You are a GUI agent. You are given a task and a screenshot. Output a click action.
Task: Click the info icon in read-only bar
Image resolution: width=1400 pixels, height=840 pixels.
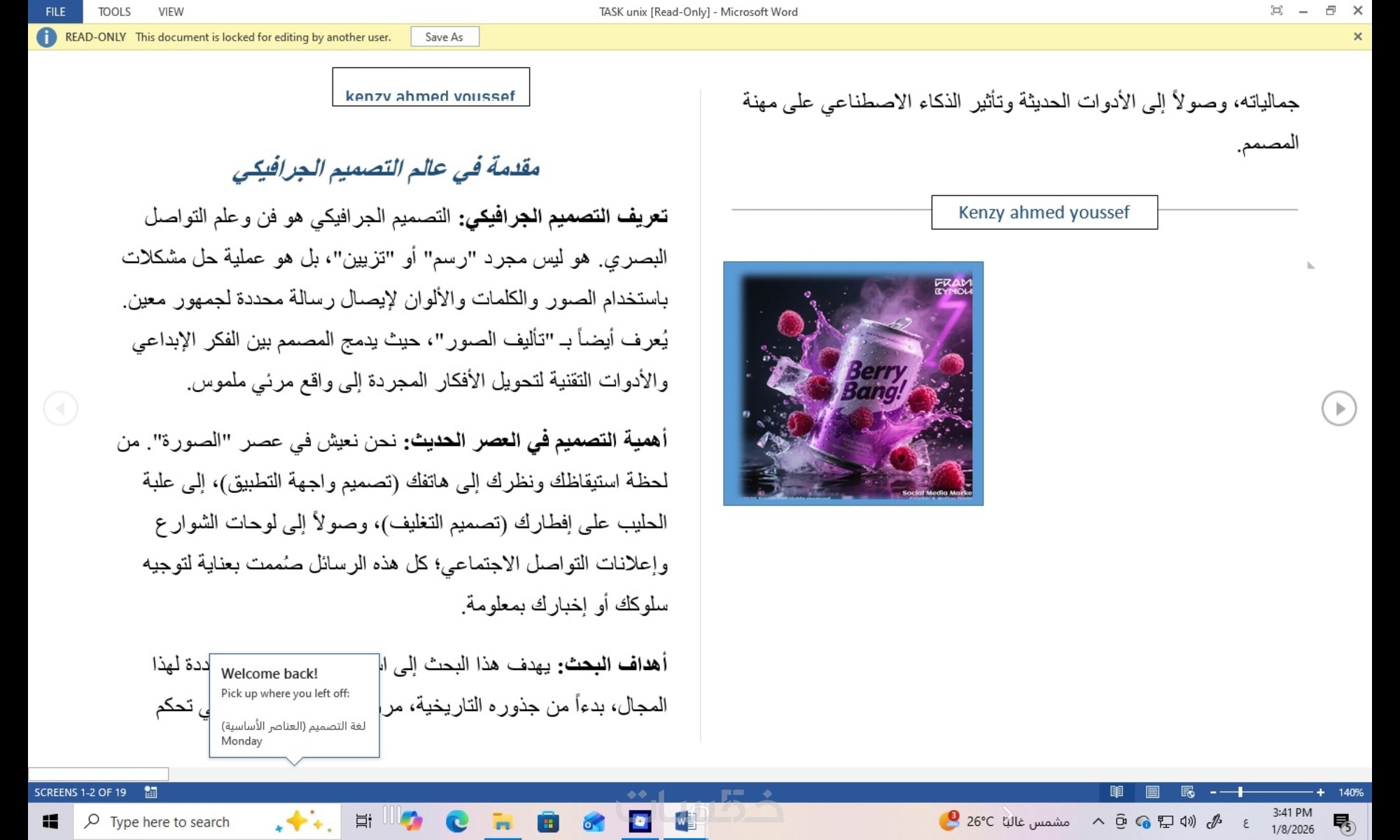(x=46, y=37)
